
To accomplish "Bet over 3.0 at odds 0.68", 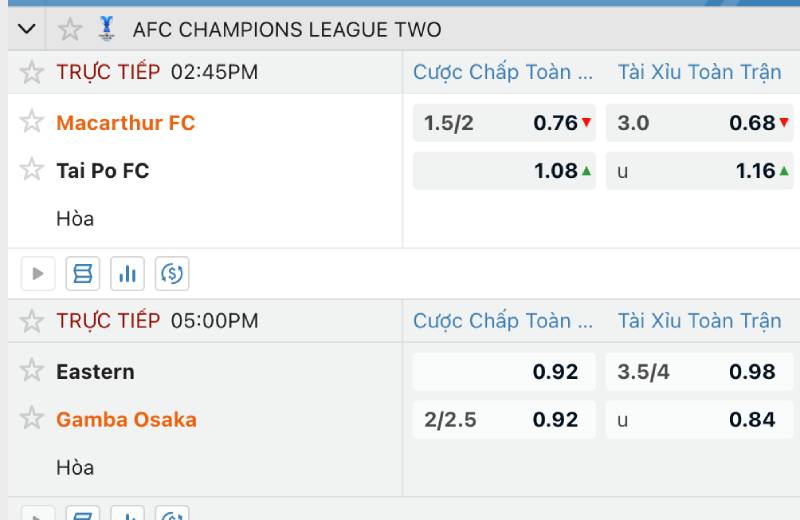I will tap(699, 123).
